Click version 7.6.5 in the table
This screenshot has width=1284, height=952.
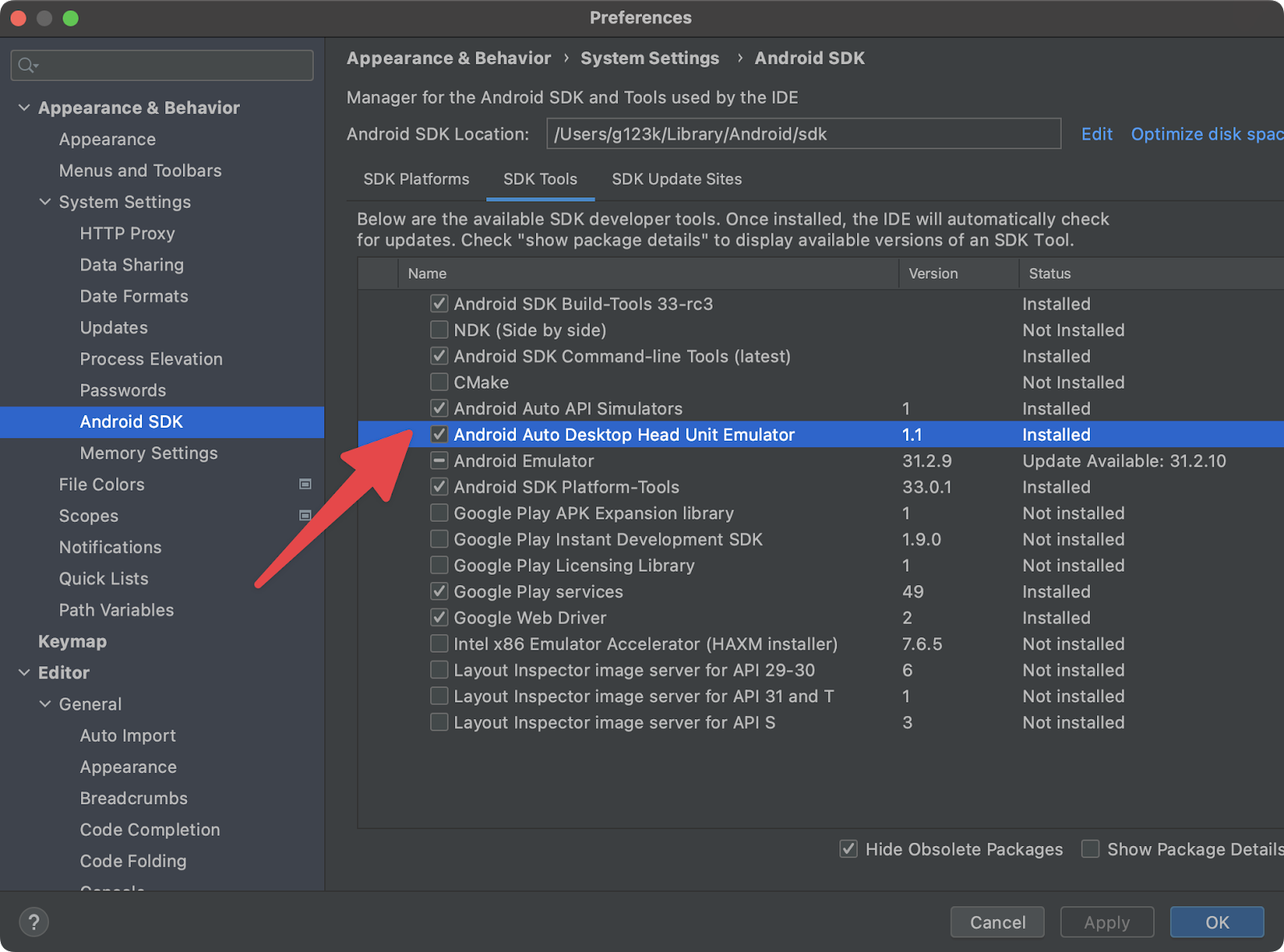922,644
